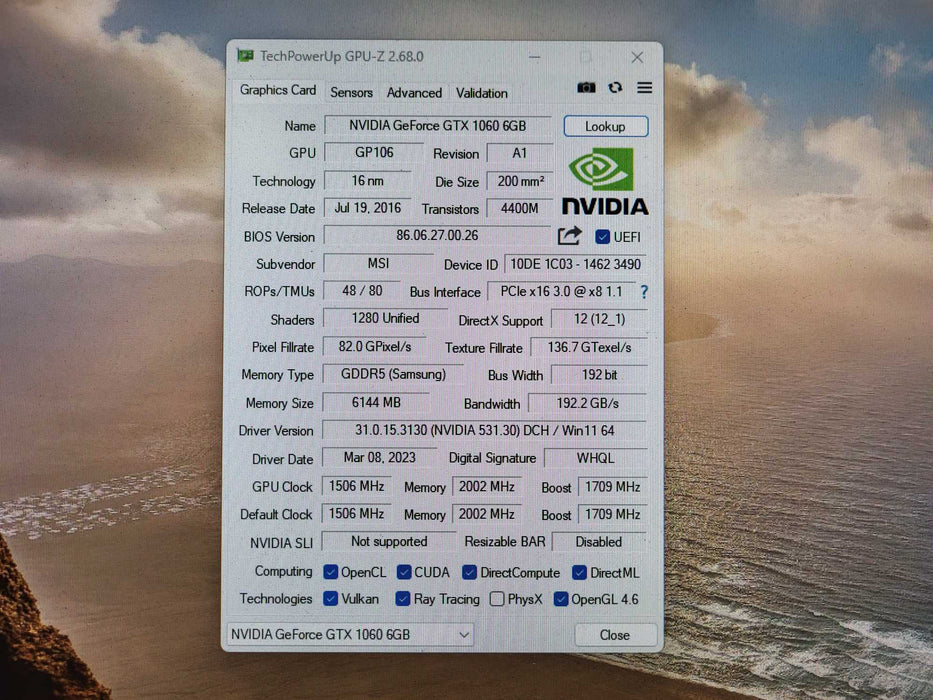Click the Computing label
This screenshot has height=700, width=933.
(283, 571)
